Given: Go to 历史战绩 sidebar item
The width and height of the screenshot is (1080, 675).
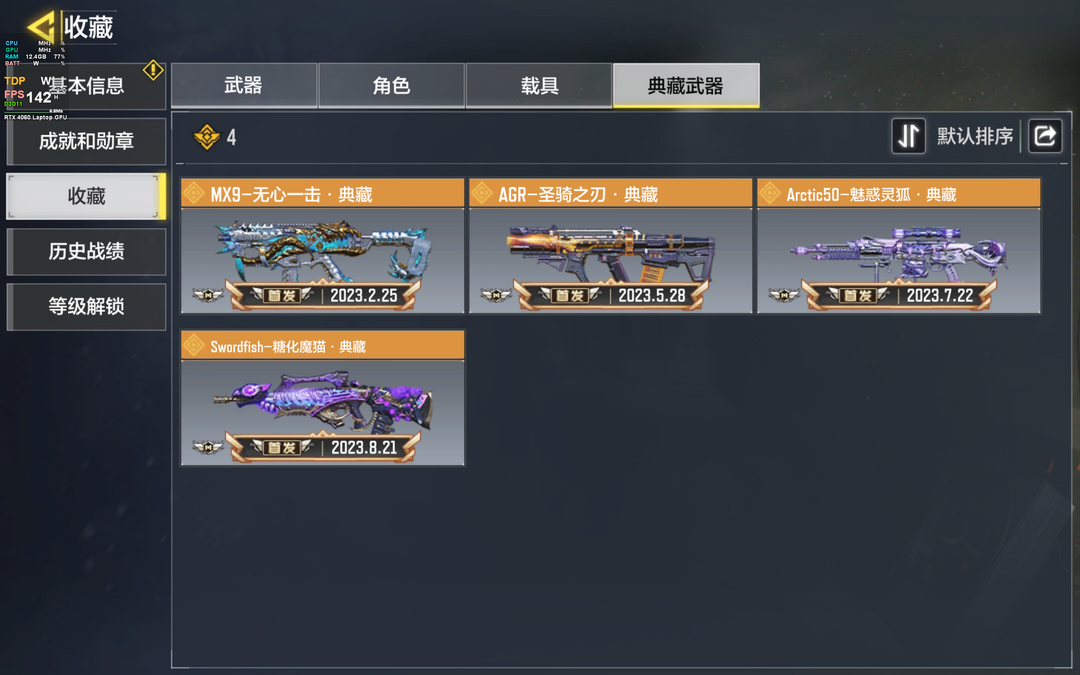Looking at the screenshot, I should point(86,251).
